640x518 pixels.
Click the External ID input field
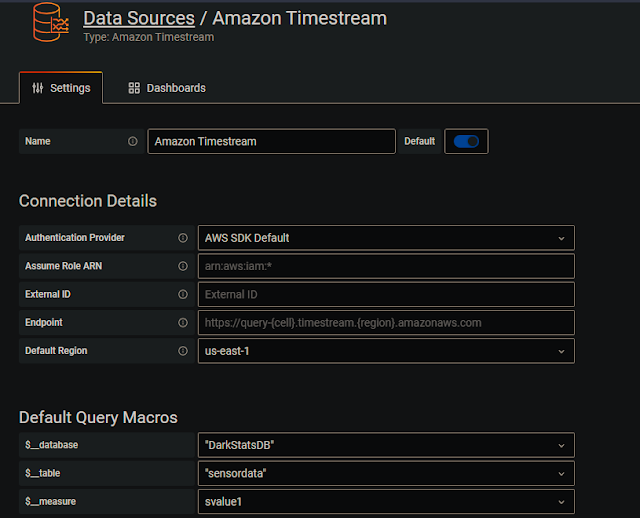(x=386, y=294)
